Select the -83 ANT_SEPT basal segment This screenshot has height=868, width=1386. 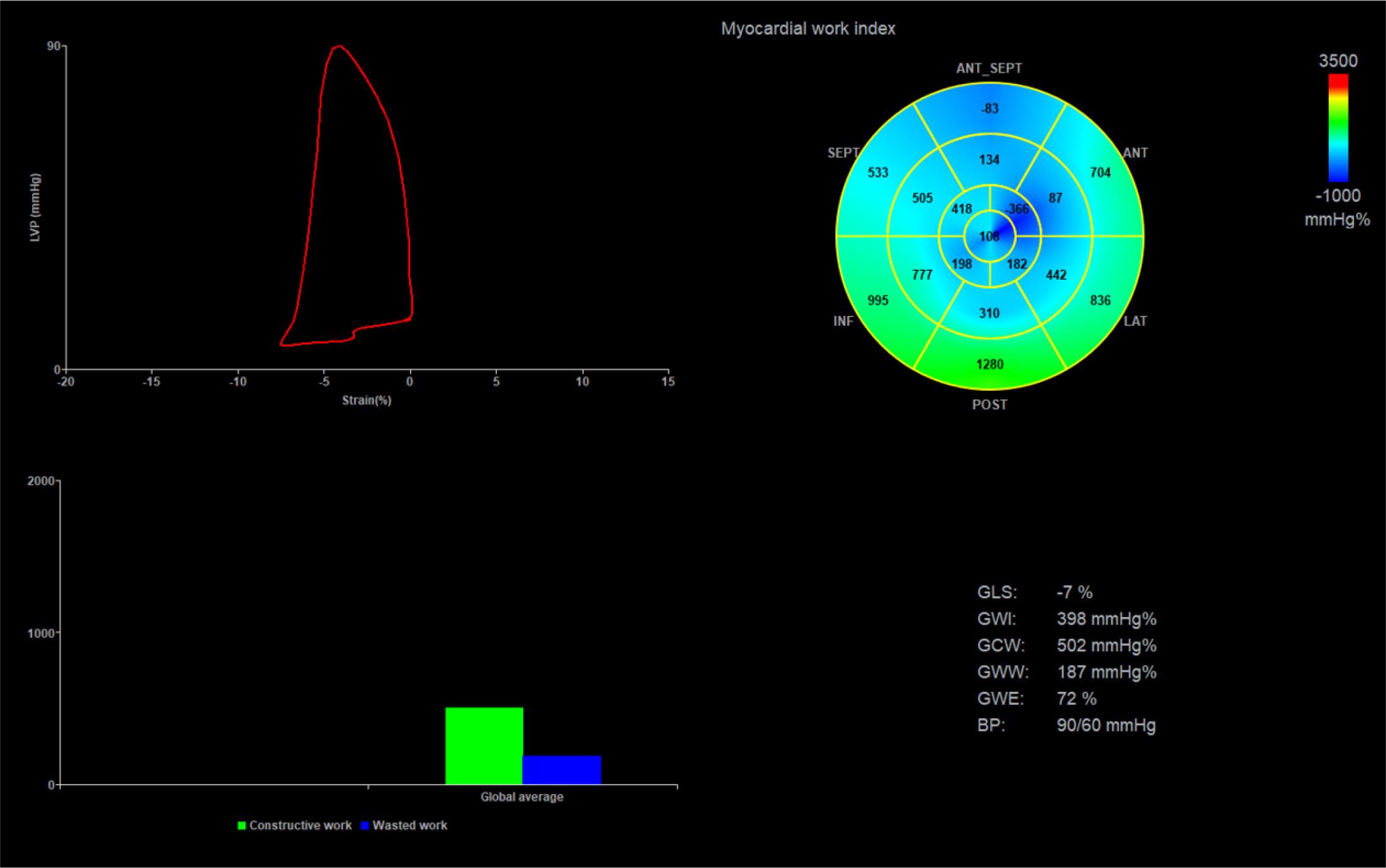990,109
